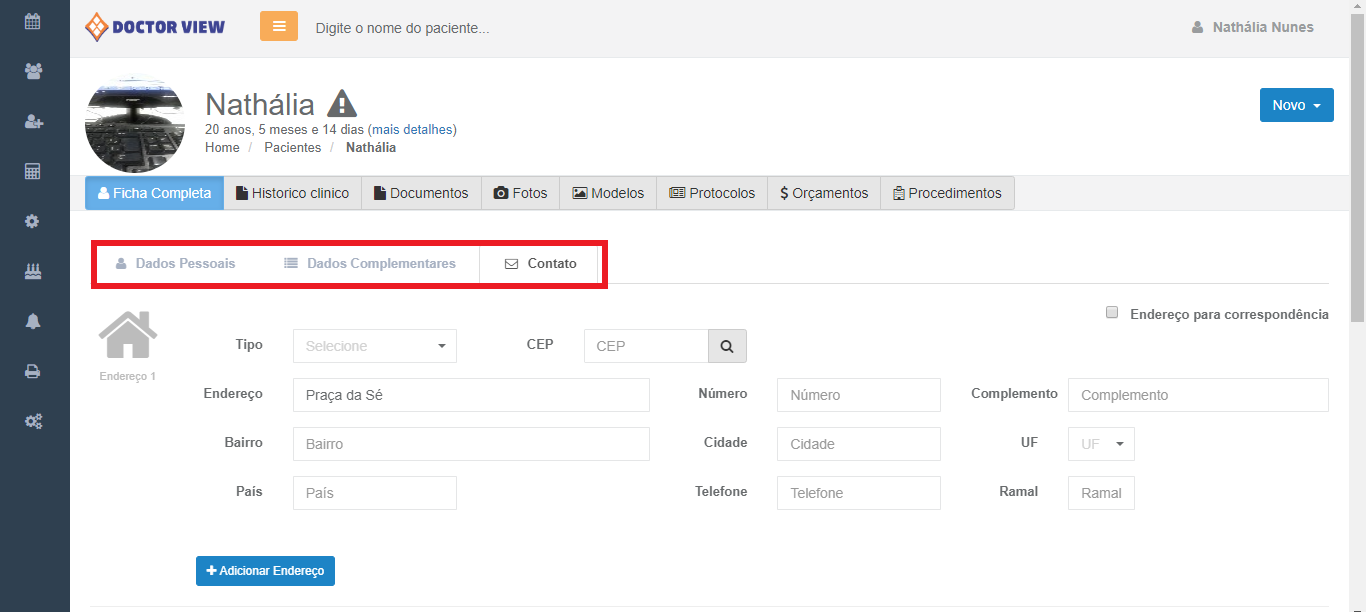Toggle the orange hamburger menu button
Viewport: 1366px width, 612px height.
279,26
